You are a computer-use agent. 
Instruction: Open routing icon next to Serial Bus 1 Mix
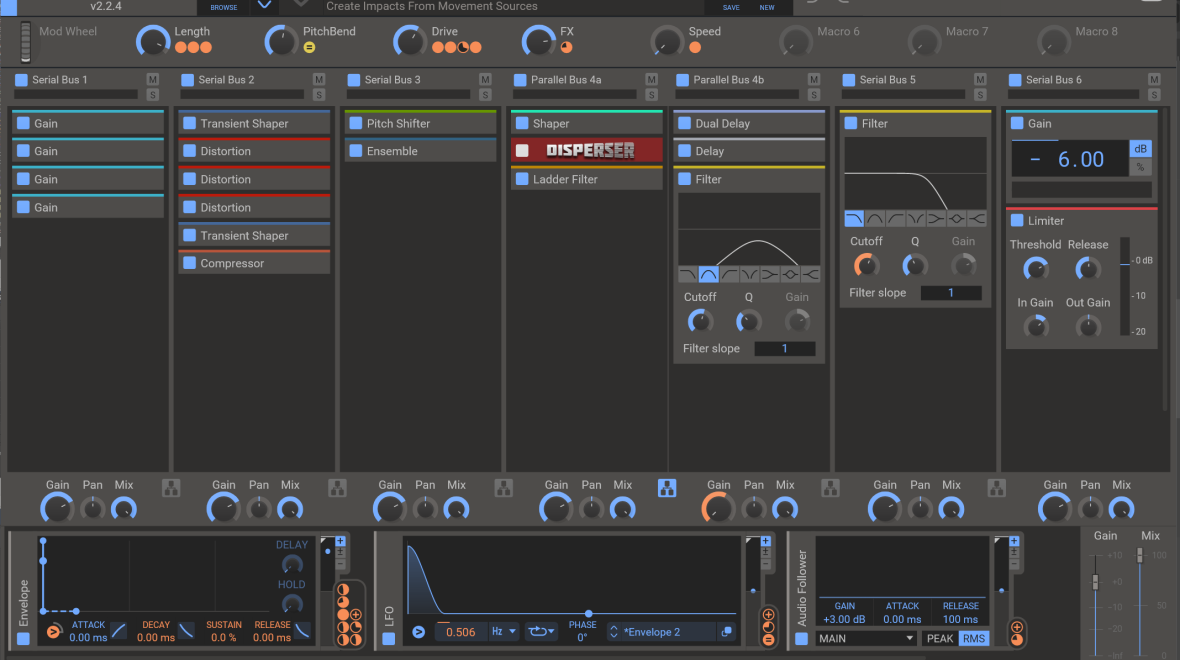tap(171, 488)
